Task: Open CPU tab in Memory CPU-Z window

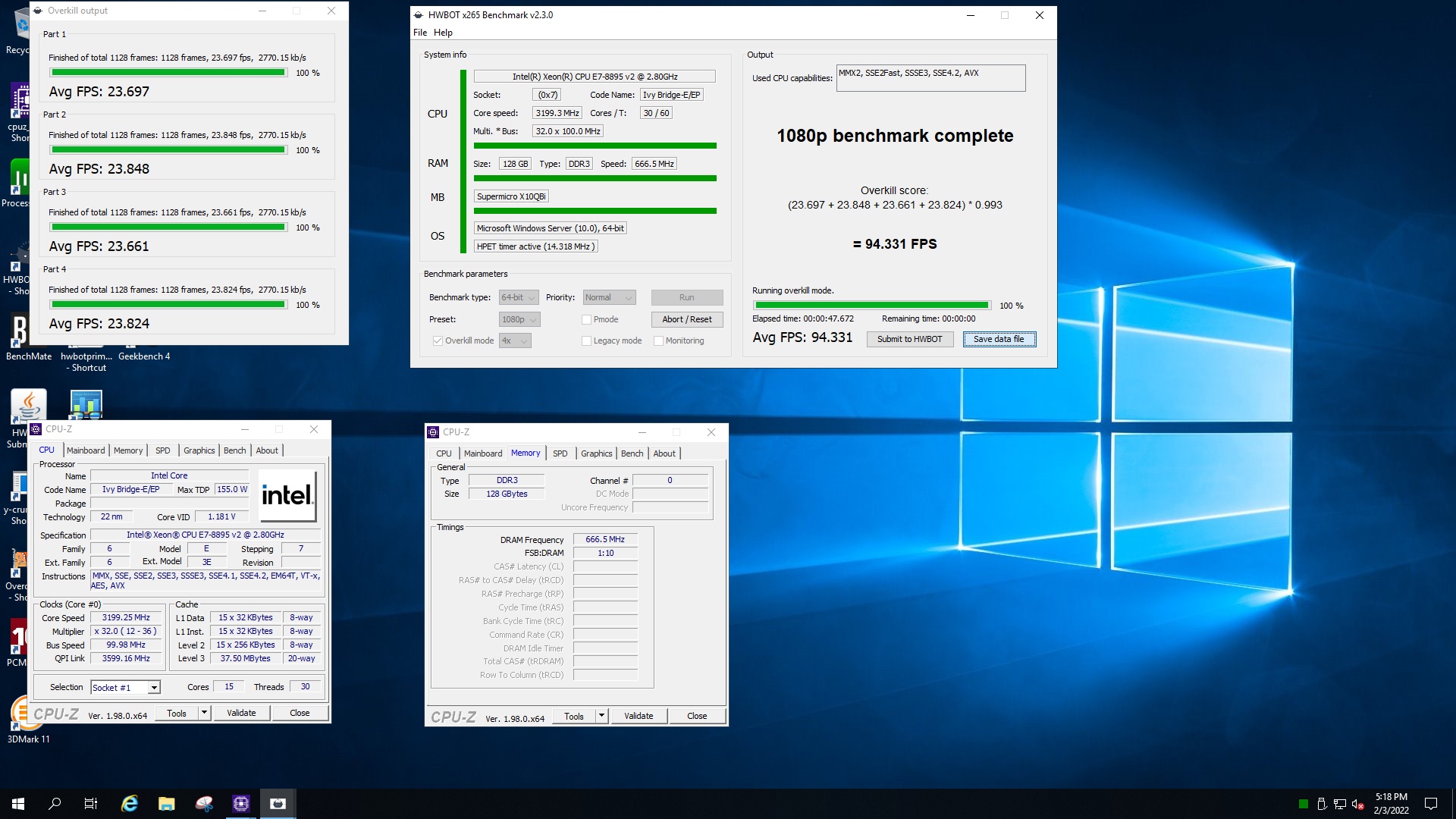Action: click(444, 453)
